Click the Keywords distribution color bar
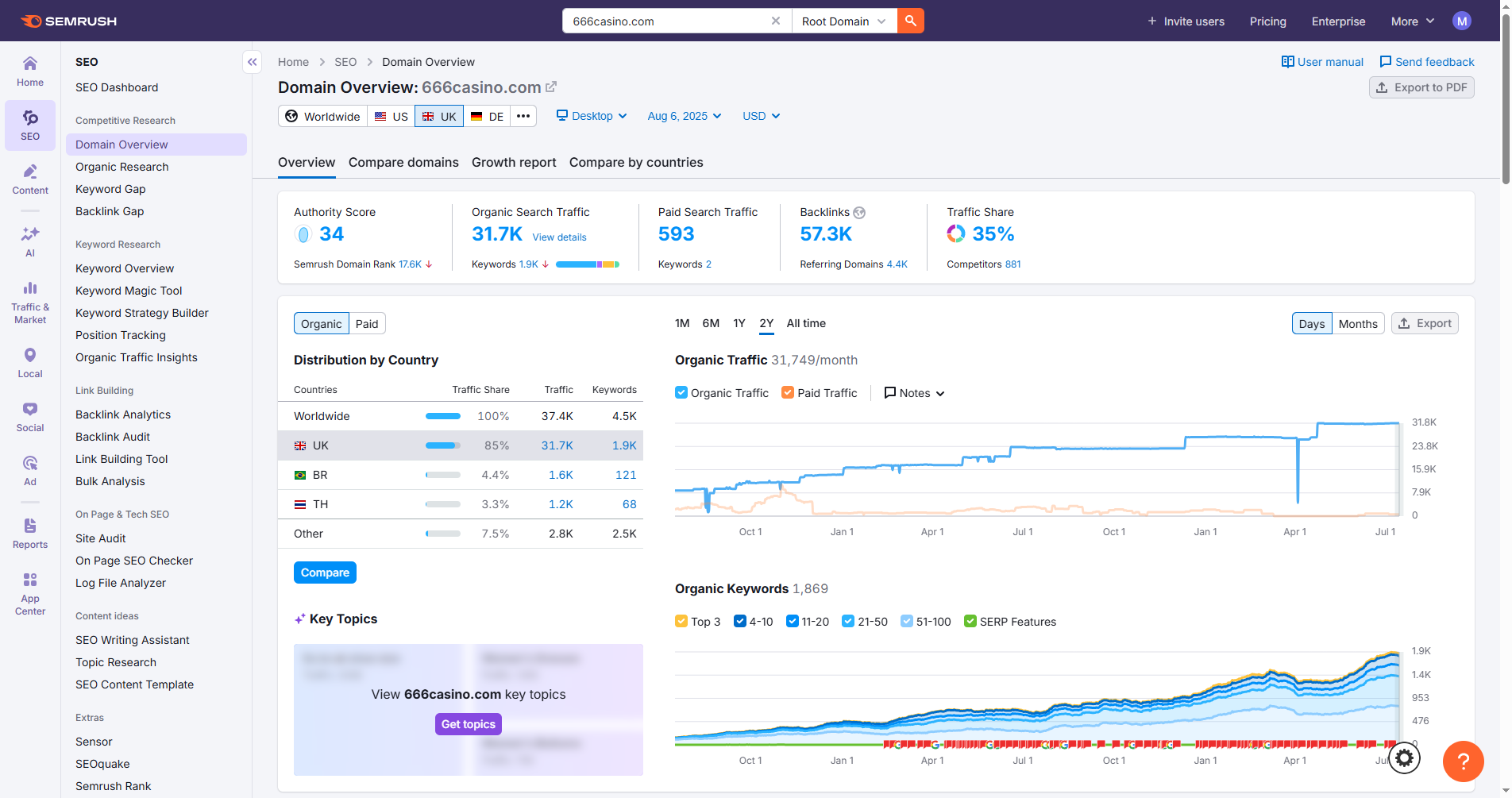 coord(587,264)
